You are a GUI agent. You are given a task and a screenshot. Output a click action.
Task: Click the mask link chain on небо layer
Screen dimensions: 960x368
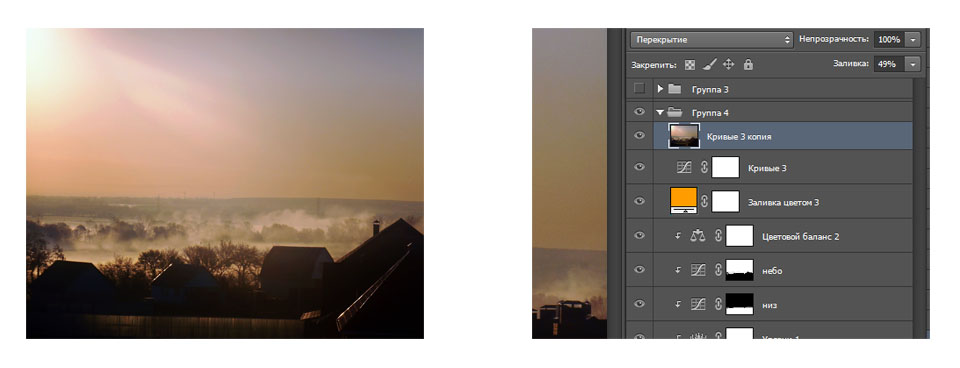[x=718, y=270]
